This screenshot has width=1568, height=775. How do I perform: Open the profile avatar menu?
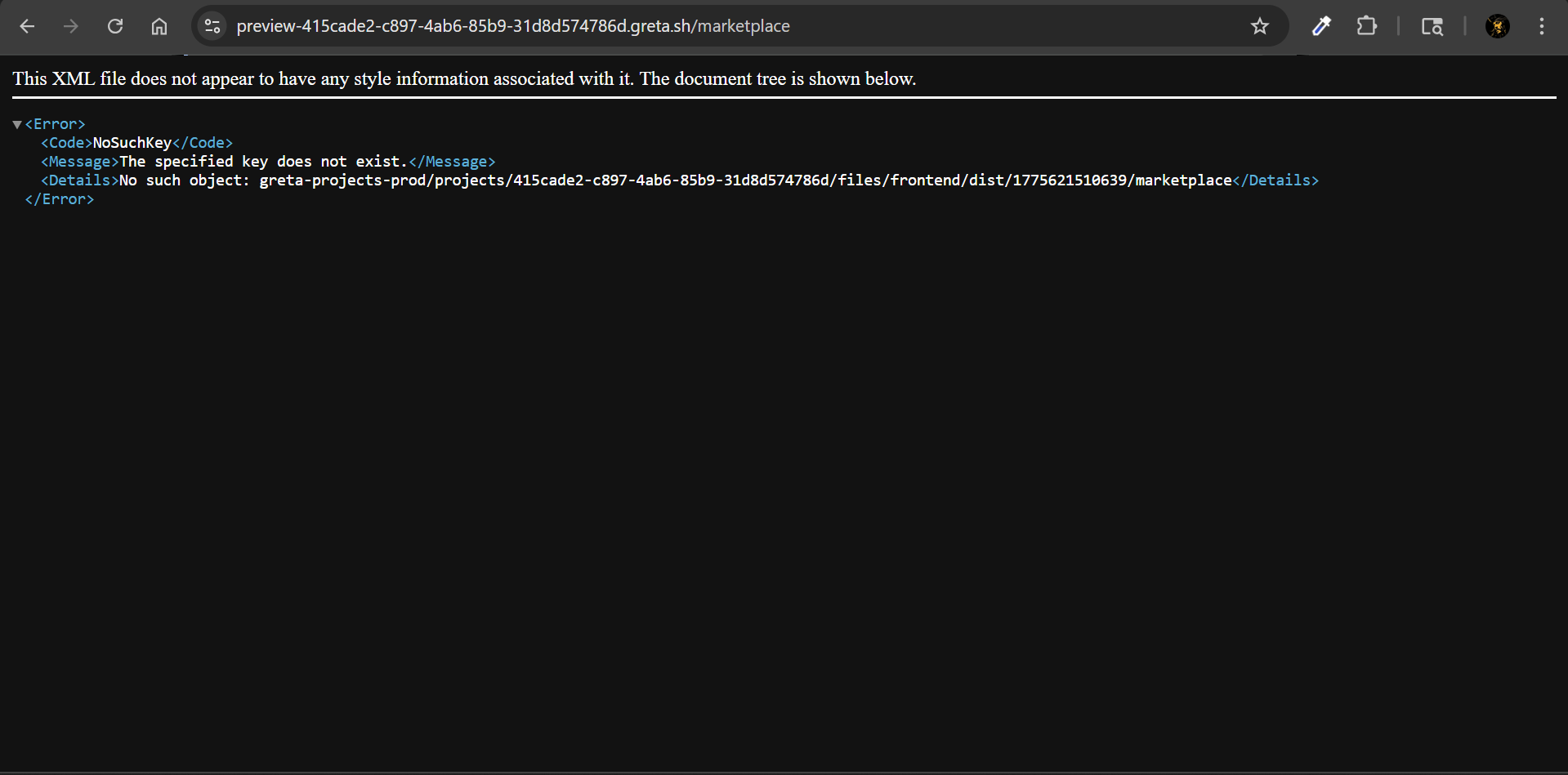pyautogui.click(x=1497, y=26)
